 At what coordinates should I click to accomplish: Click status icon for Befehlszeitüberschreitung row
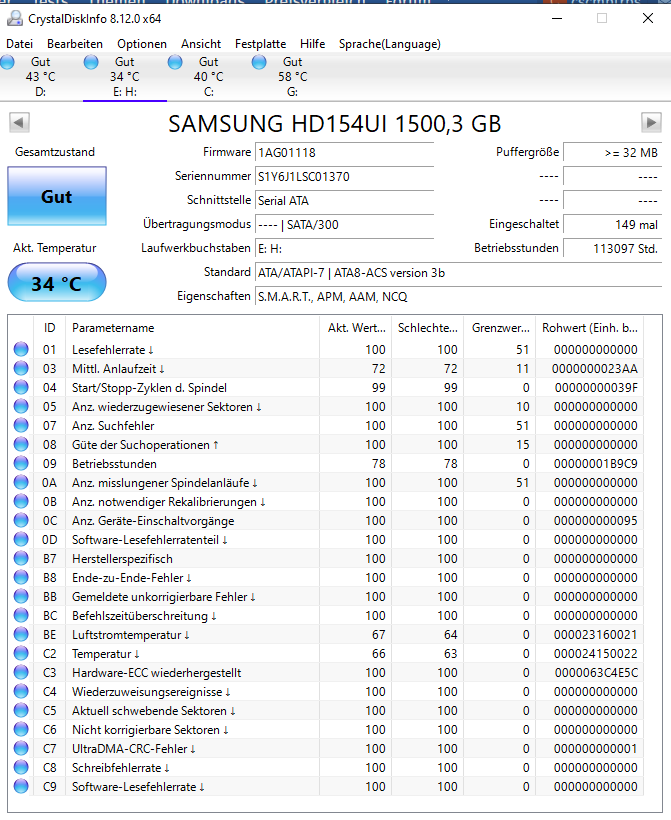pyautogui.click(x=21, y=616)
